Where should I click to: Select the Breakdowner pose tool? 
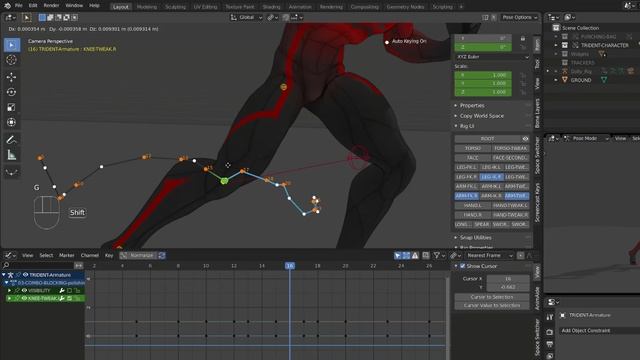pos(11,173)
